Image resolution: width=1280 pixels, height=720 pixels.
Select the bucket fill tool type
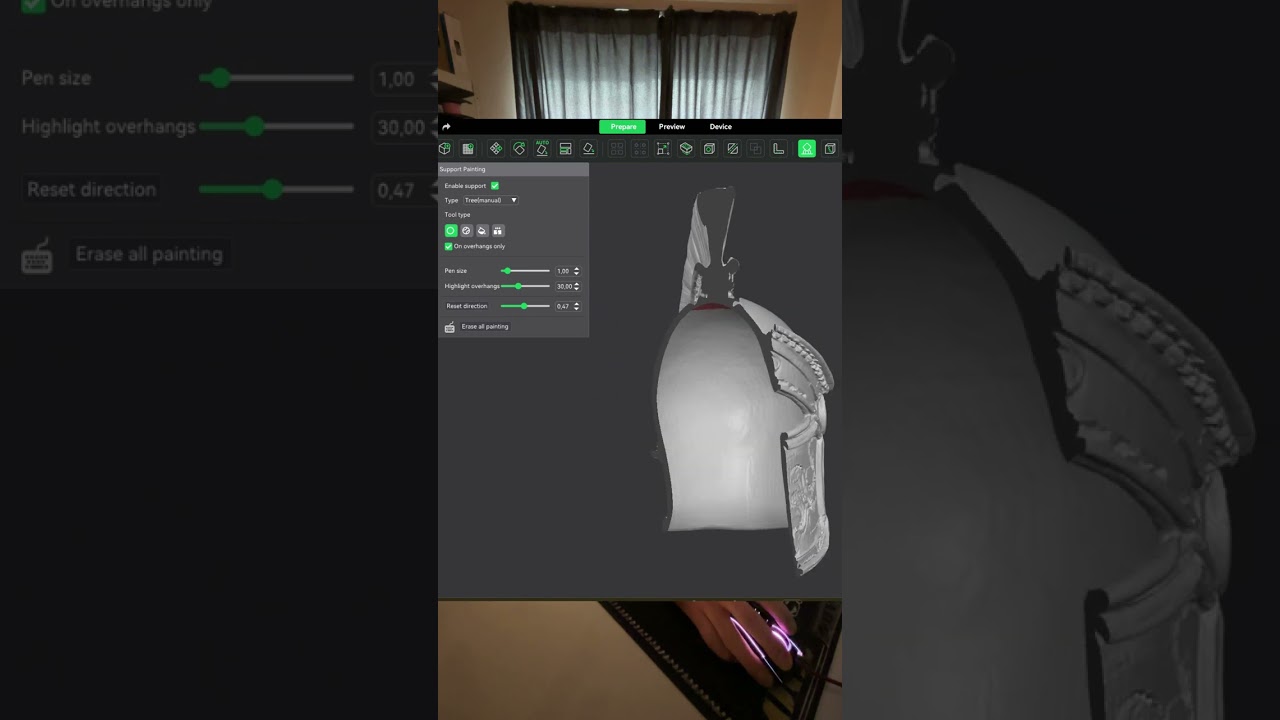pyautogui.click(x=482, y=231)
